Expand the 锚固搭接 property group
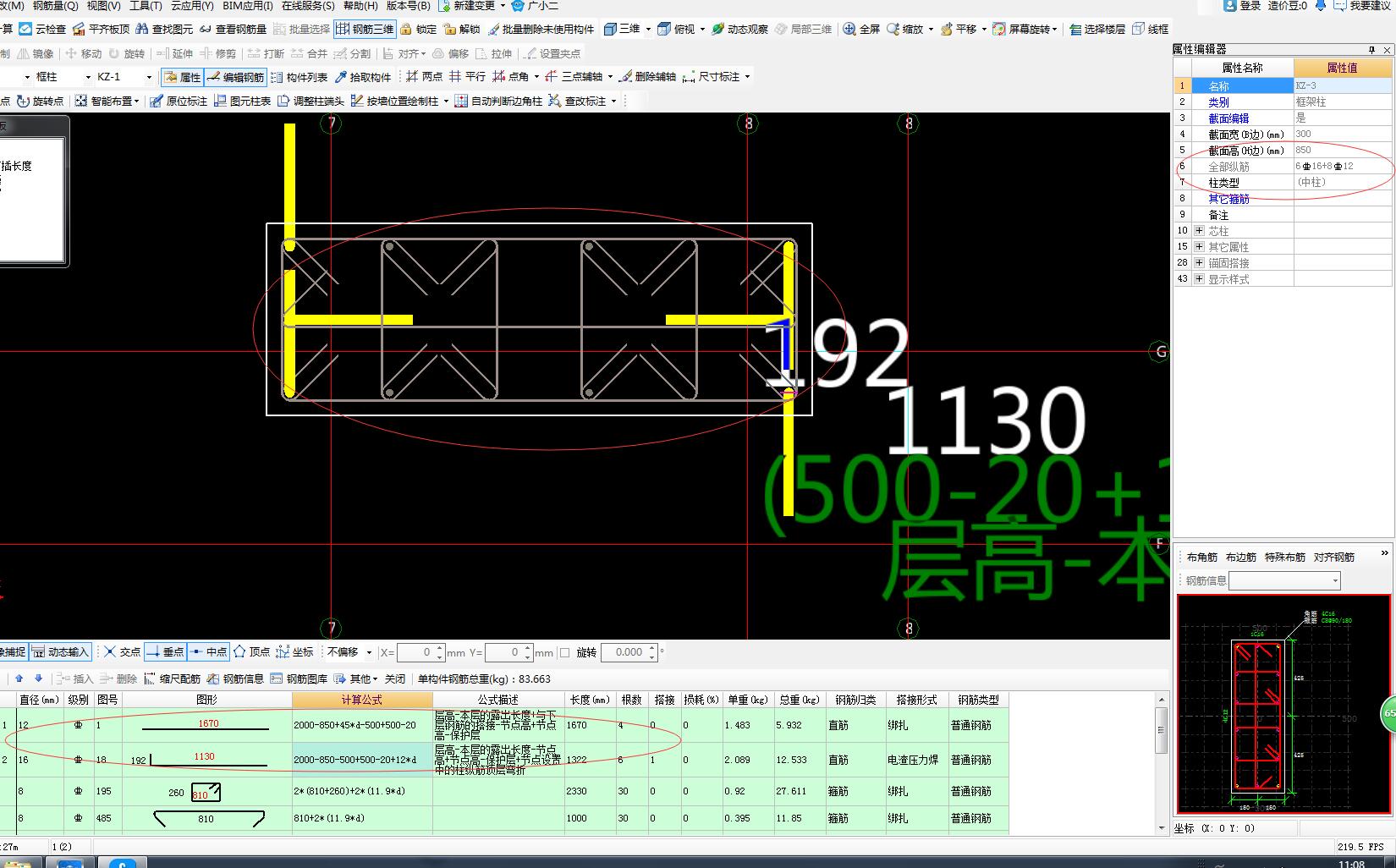Viewport: 1396px width, 868px height. click(x=1199, y=262)
